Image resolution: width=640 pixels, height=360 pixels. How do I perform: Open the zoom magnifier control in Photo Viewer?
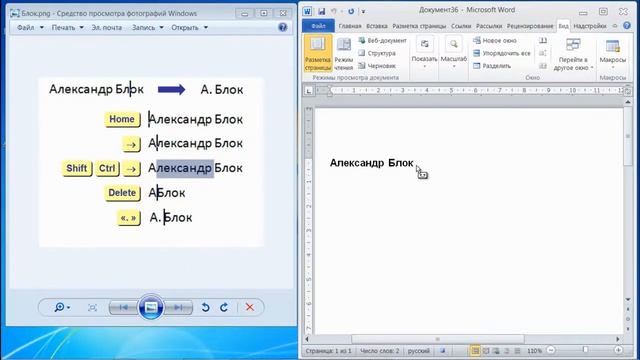(x=62, y=307)
